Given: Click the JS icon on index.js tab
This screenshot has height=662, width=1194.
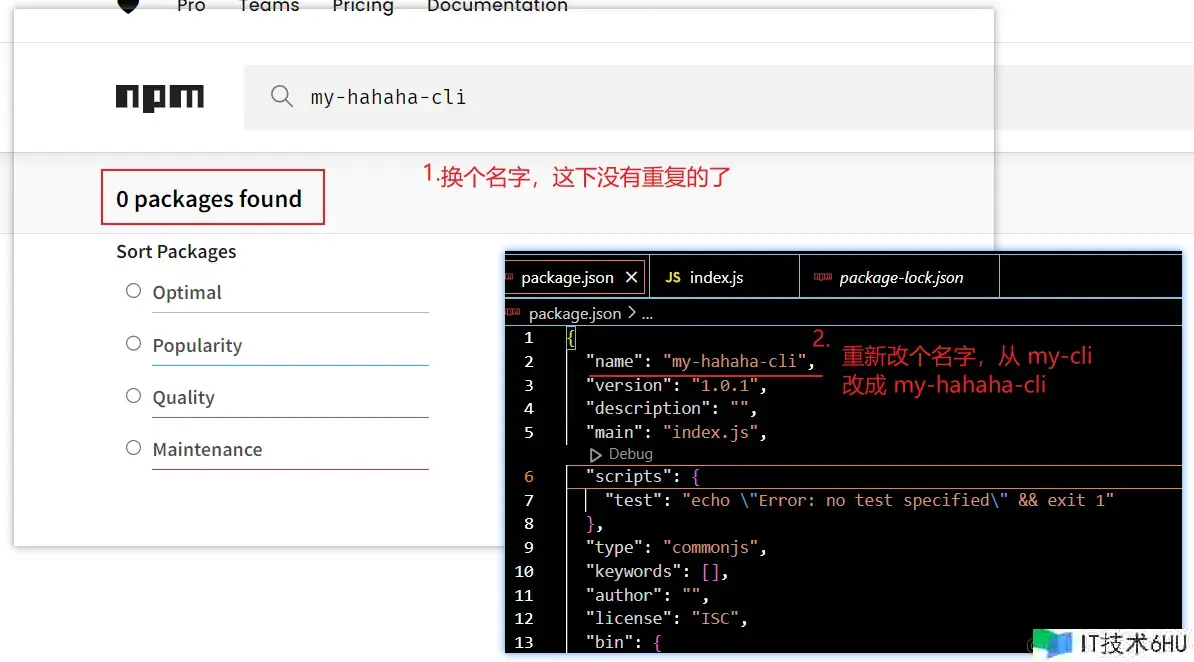Looking at the screenshot, I should 672,277.
